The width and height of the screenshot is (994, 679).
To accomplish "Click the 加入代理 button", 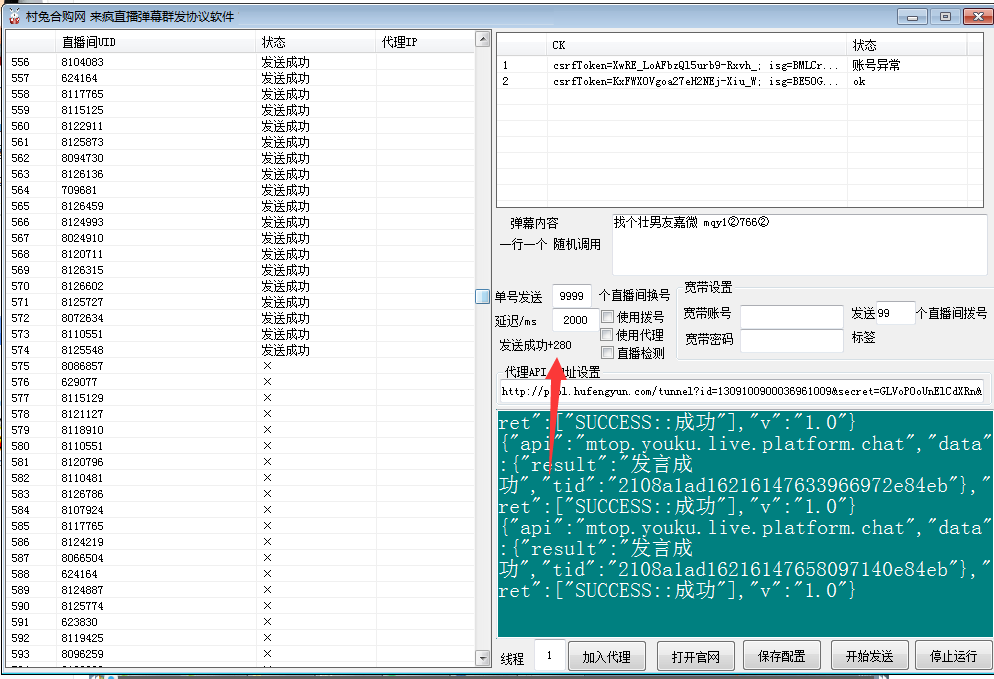I will point(607,657).
